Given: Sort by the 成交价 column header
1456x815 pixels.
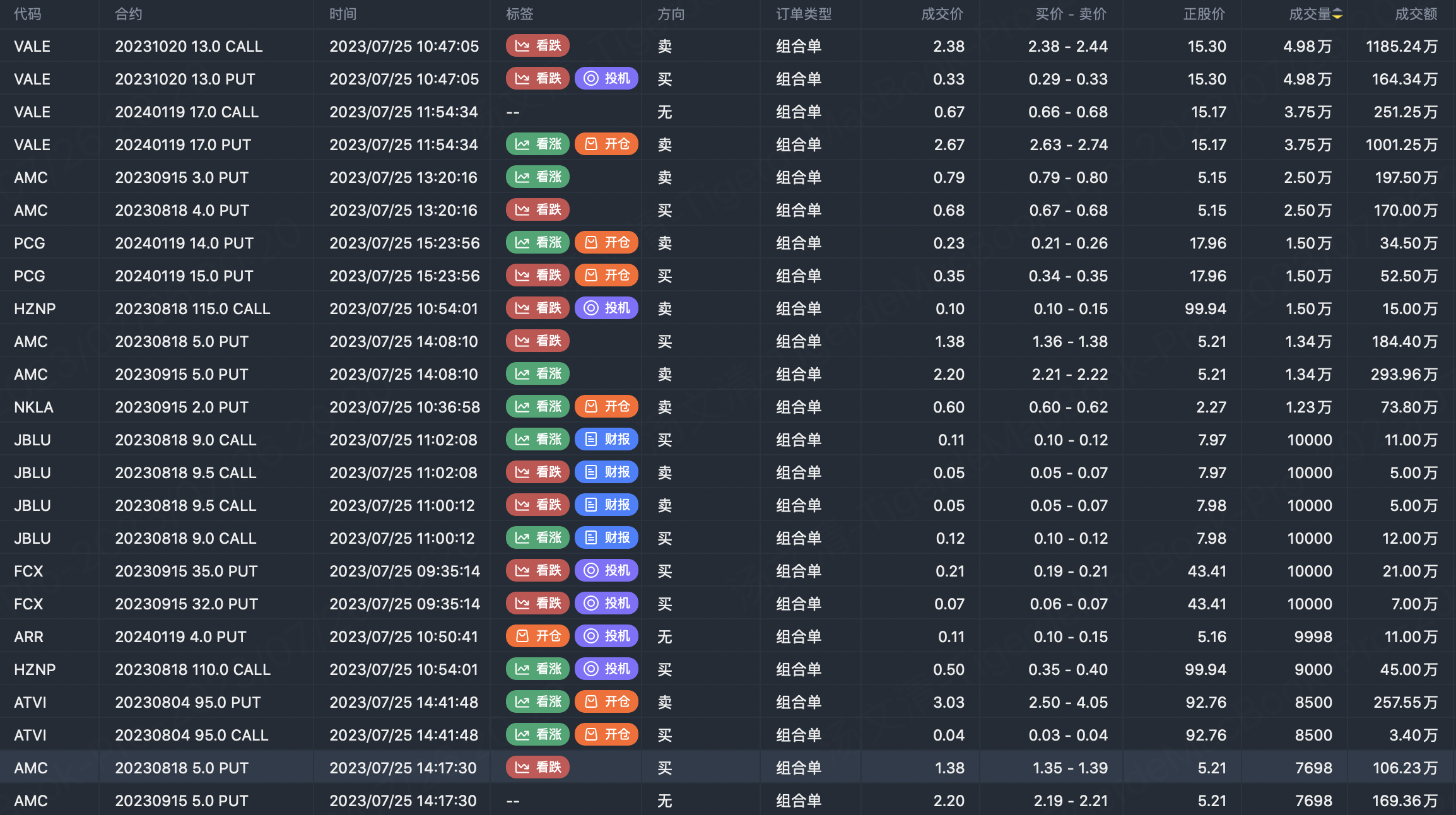Looking at the screenshot, I should coord(942,14).
